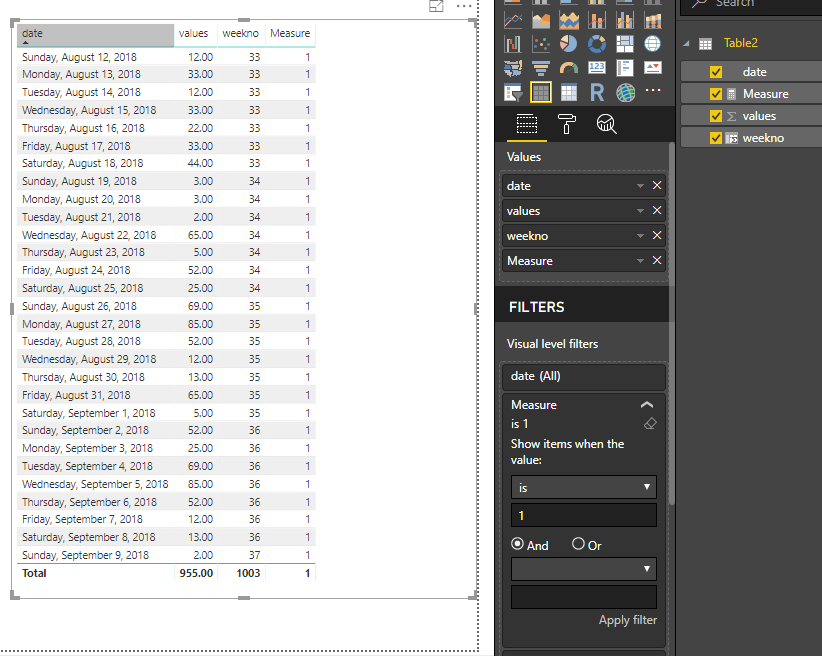Select the ribbon chart visualization

click(x=652, y=21)
